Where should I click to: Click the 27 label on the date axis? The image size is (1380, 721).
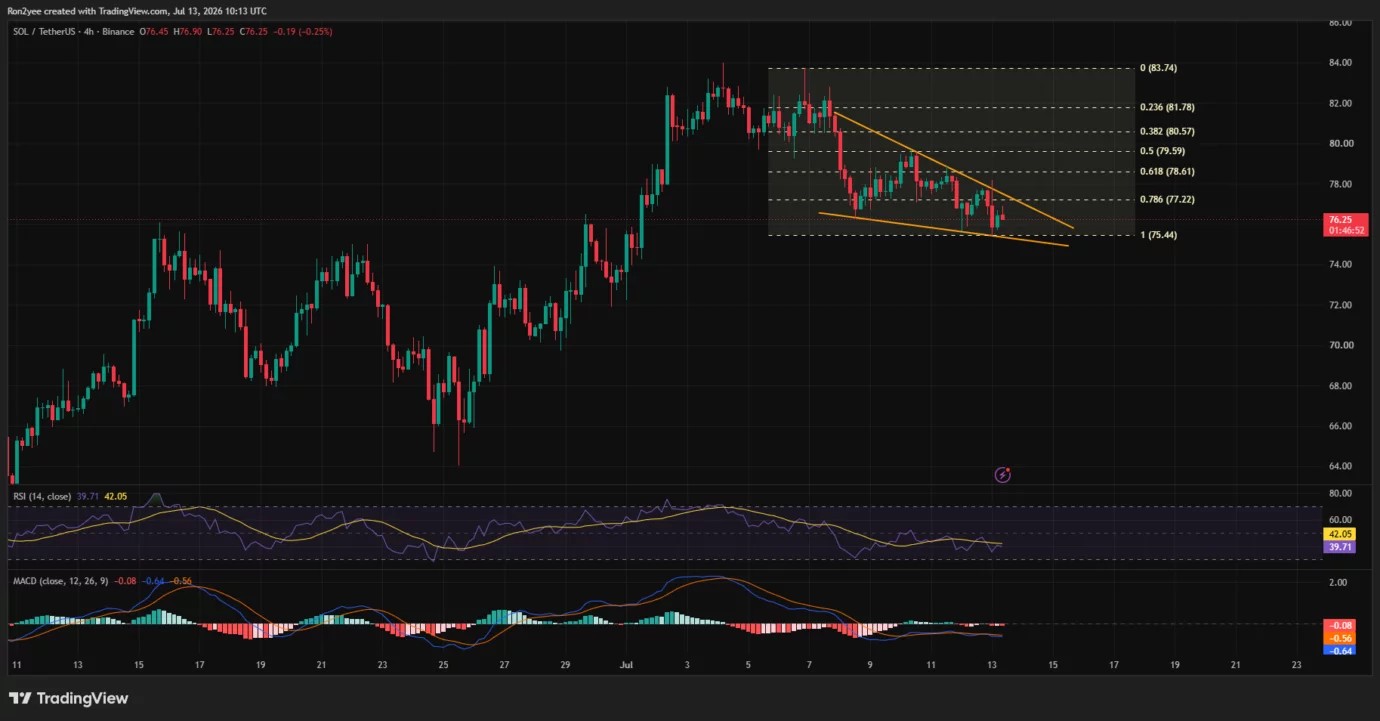pos(504,664)
